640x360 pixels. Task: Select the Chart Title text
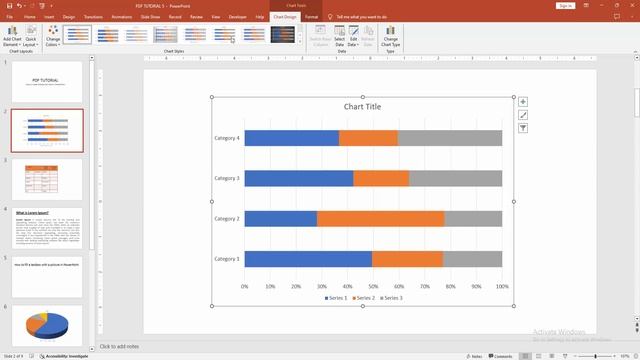coord(362,107)
